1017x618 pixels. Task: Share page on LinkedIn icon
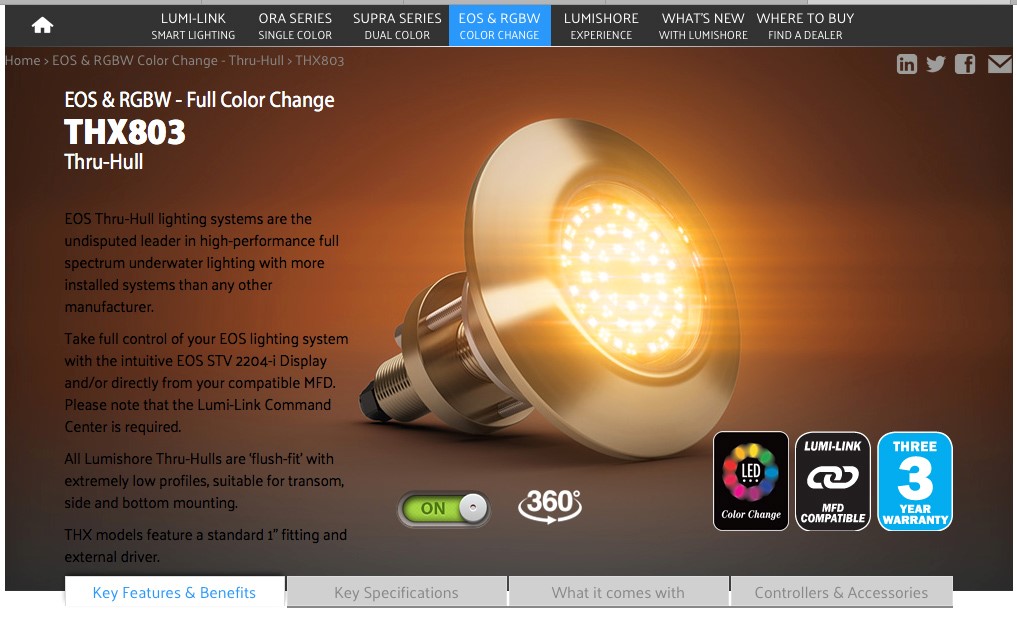[907, 64]
